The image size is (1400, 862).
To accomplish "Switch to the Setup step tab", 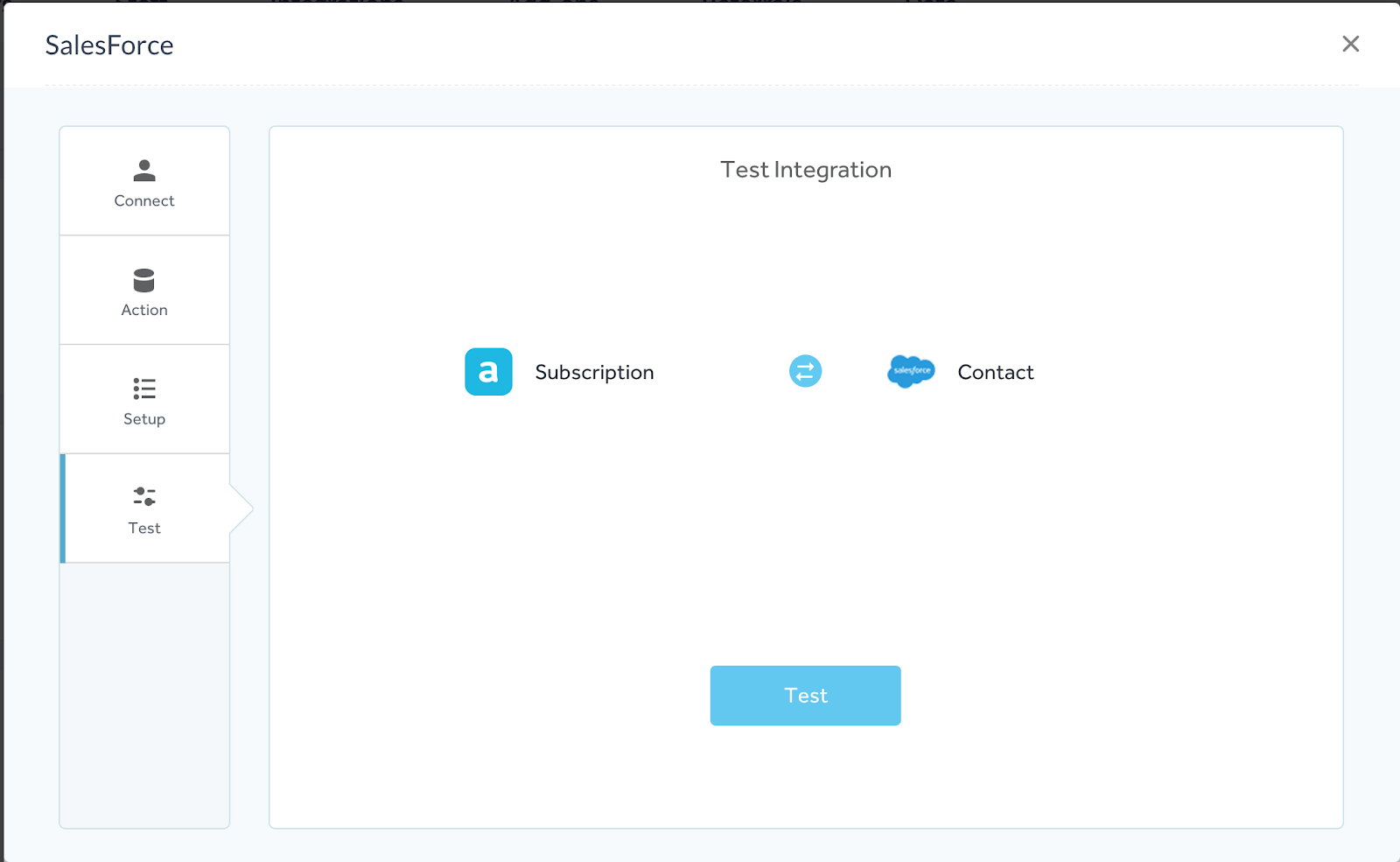I will (x=144, y=399).
